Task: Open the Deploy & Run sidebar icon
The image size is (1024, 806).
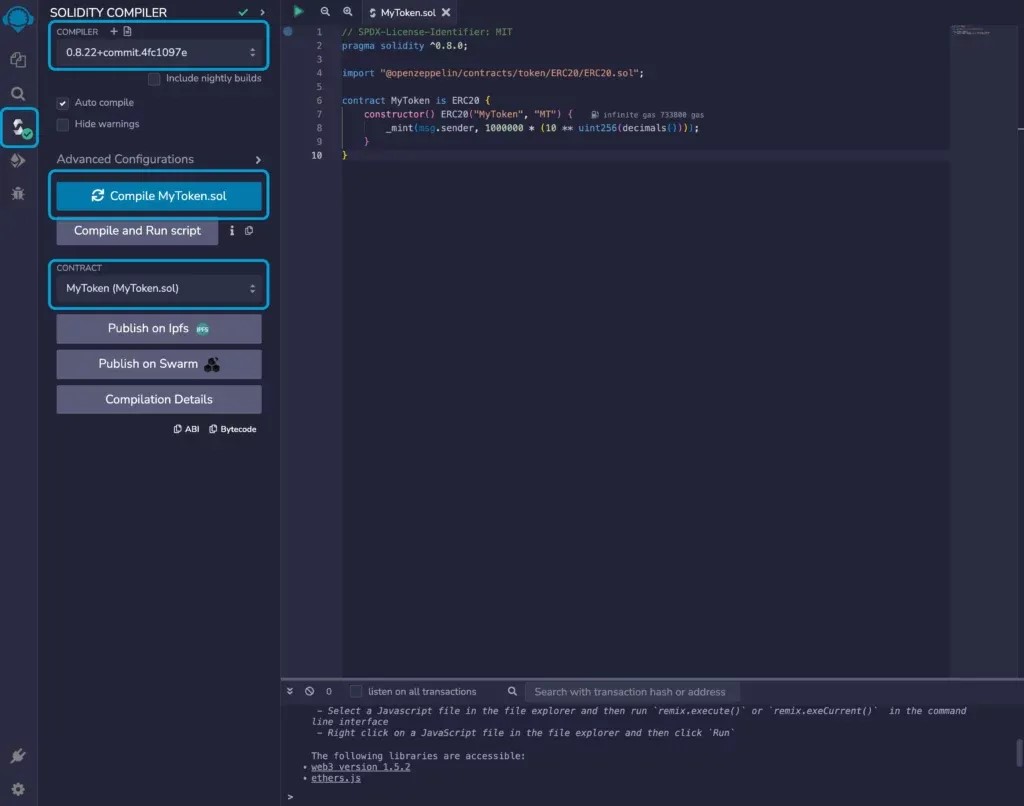Action: click(18, 161)
